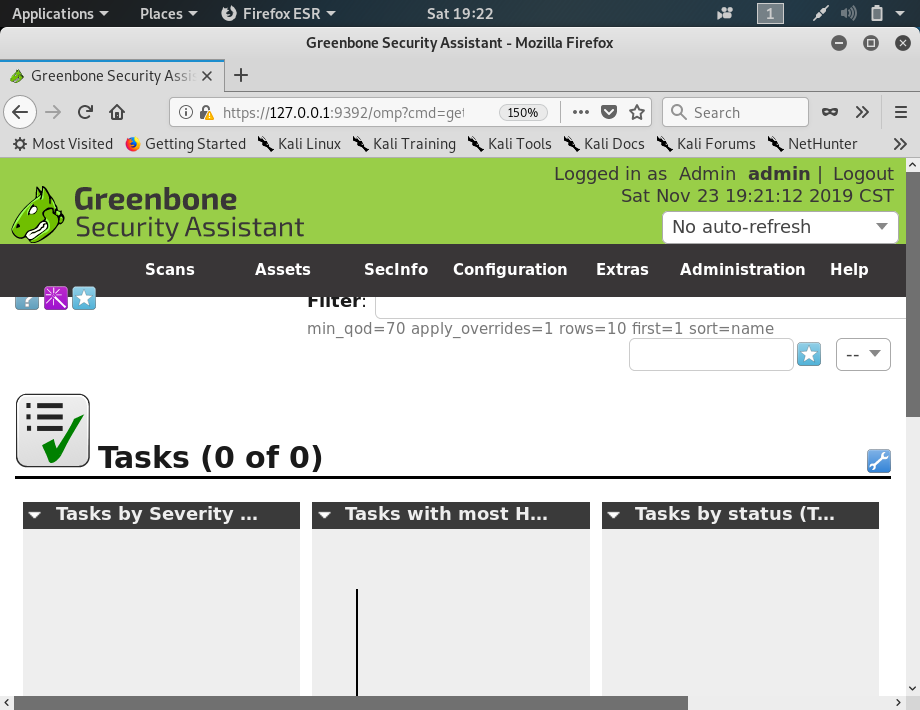Open the system menu arrow
Viewport: 920px width, 710px height.
(x=900, y=13)
